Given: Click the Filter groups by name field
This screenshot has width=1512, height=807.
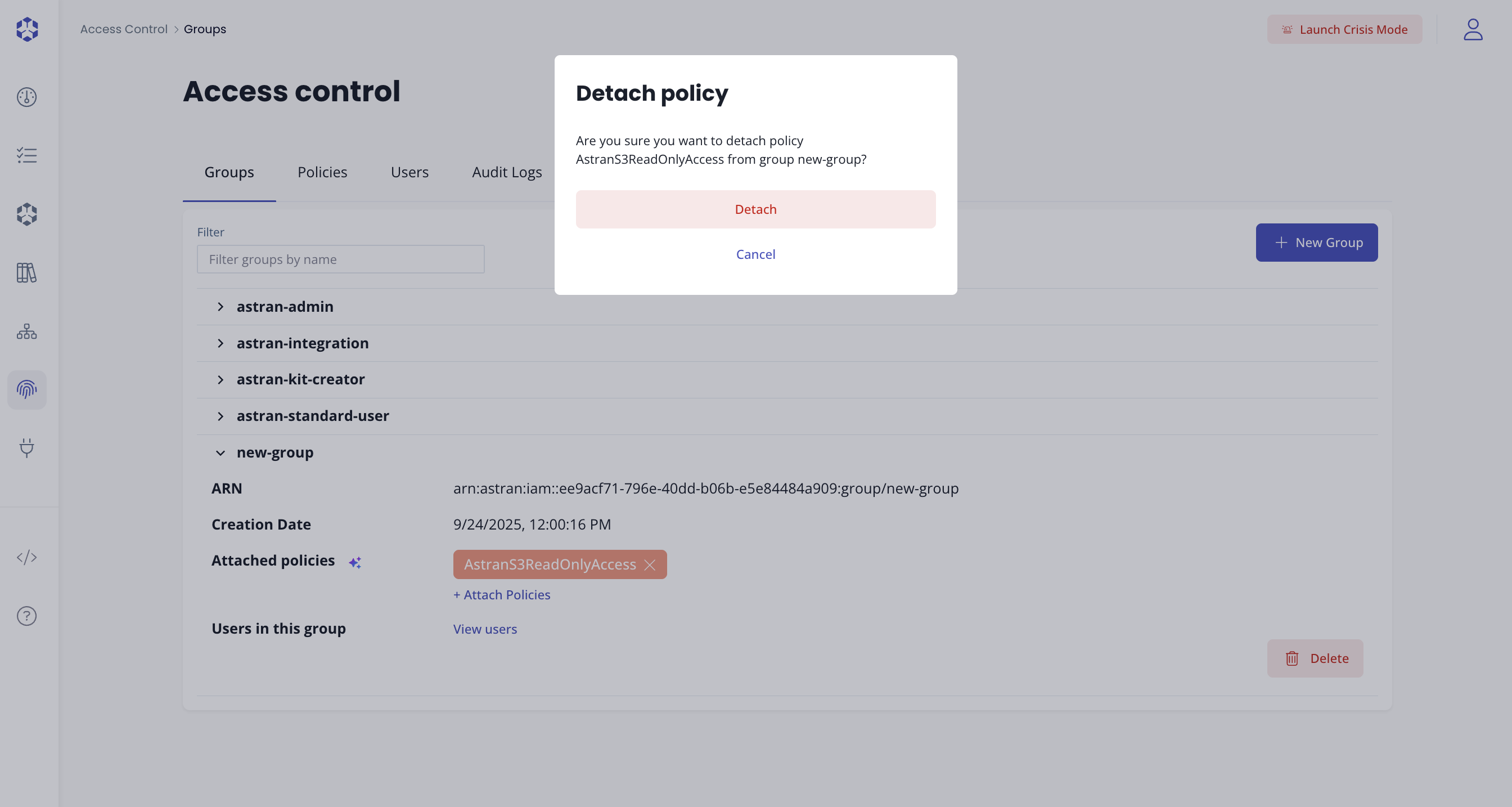Looking at the screenshot, I should 340,259.
